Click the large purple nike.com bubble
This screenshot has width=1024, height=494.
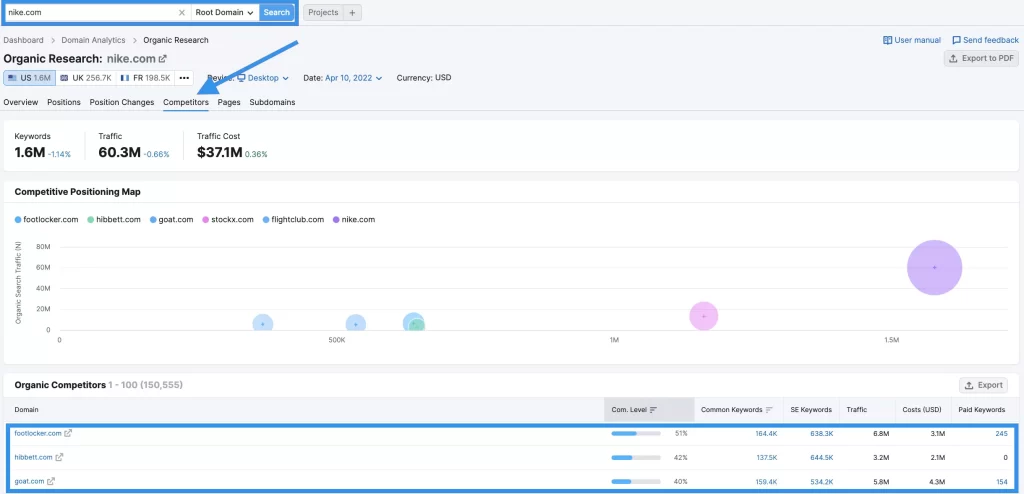point(935,267)
